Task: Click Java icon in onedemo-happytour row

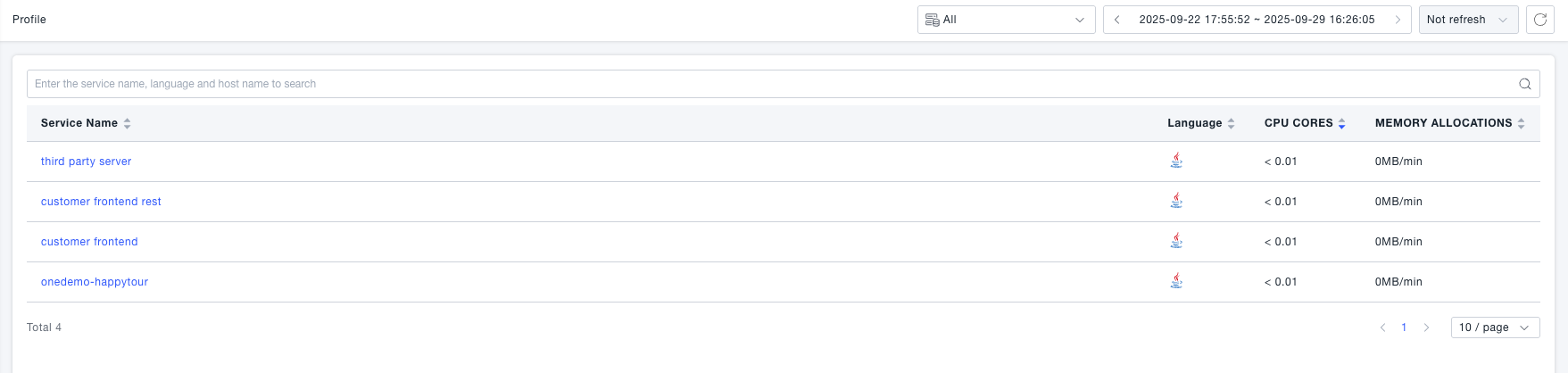Action: pos(1176,281)
